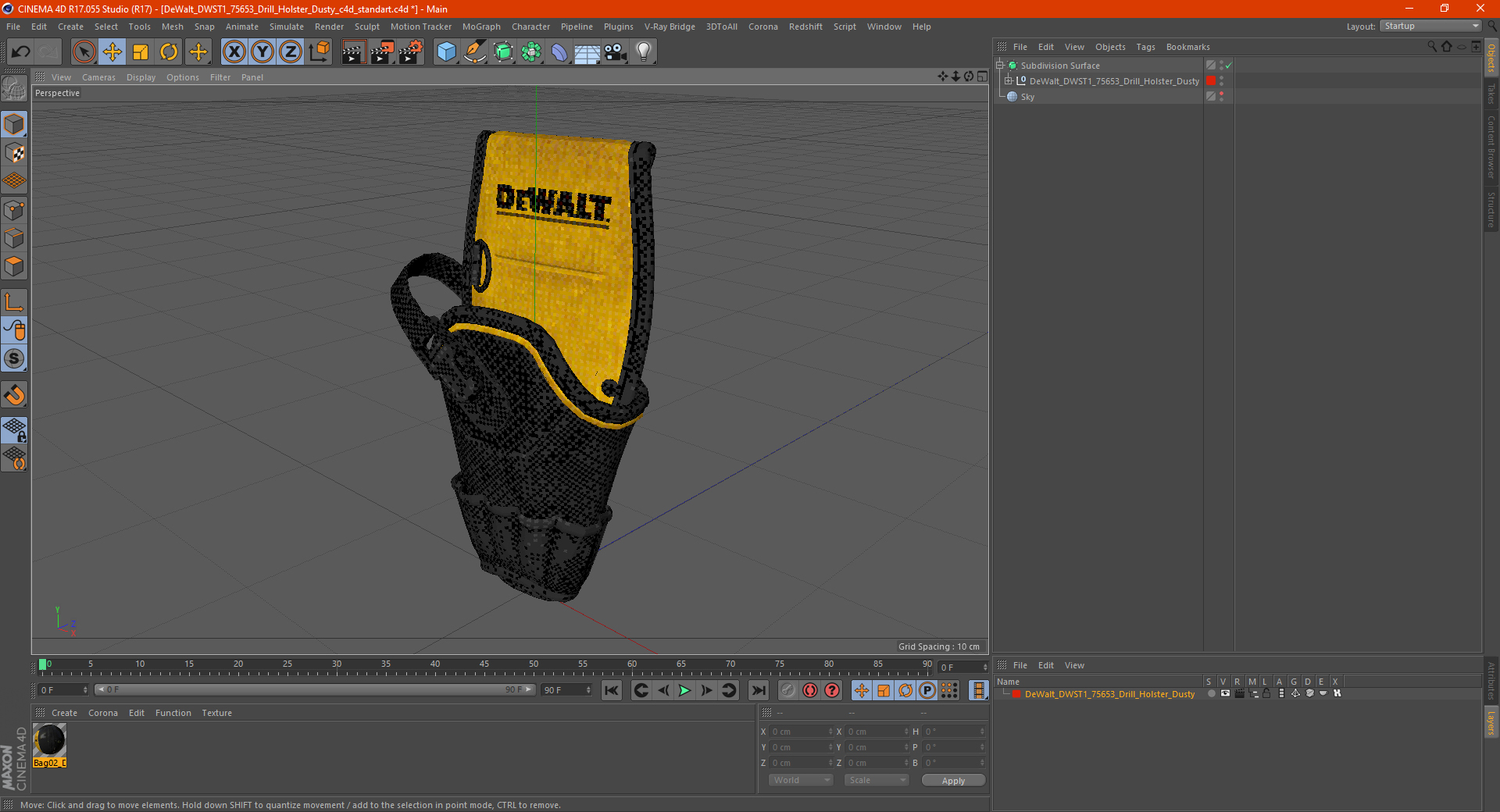This screenshot has height=812, width=1500.
Task: Toggle X axis lock
Action: 234,52
